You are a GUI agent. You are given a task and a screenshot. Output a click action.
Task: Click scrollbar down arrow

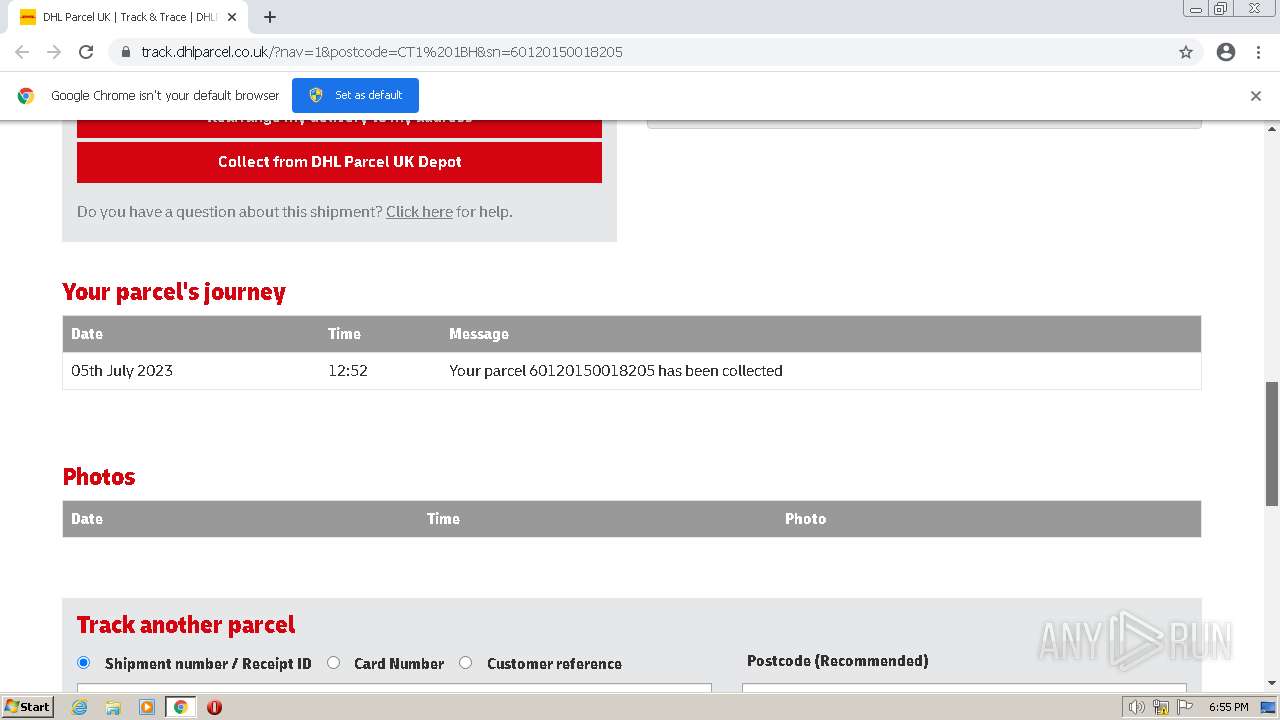click(x=1272, y=683)
